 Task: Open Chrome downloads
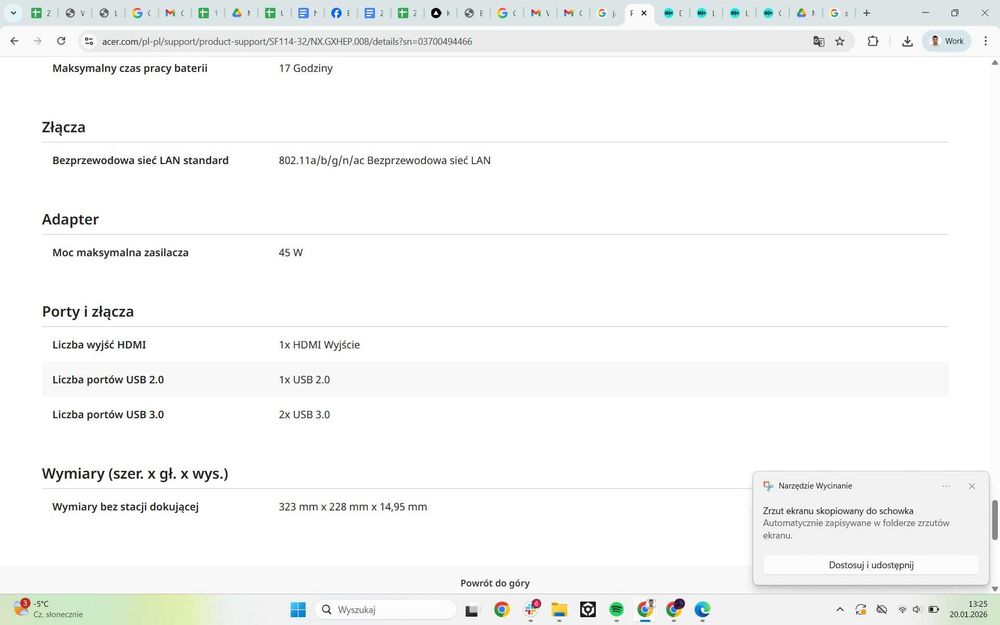pyautogui.click(x=907, y=41)
